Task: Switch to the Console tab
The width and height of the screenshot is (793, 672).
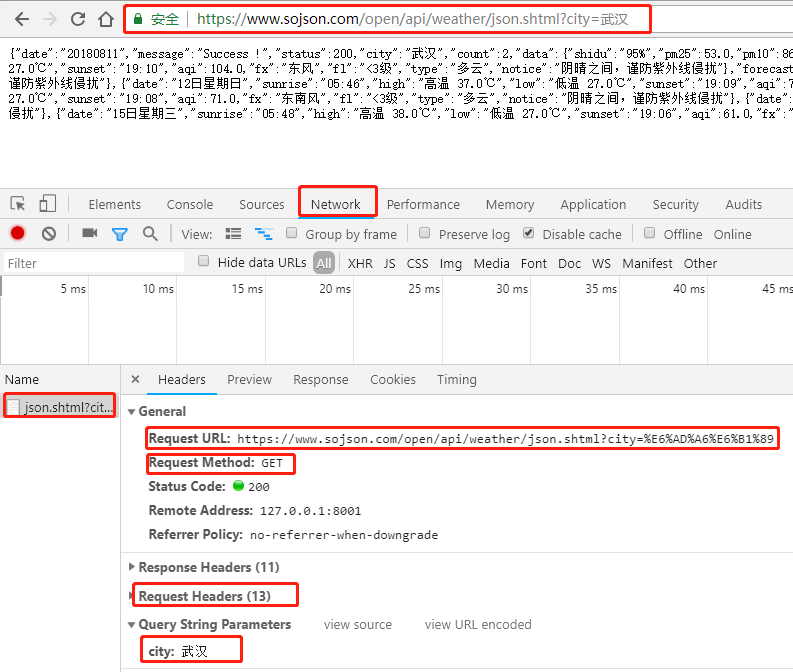Action: (190, 204)
